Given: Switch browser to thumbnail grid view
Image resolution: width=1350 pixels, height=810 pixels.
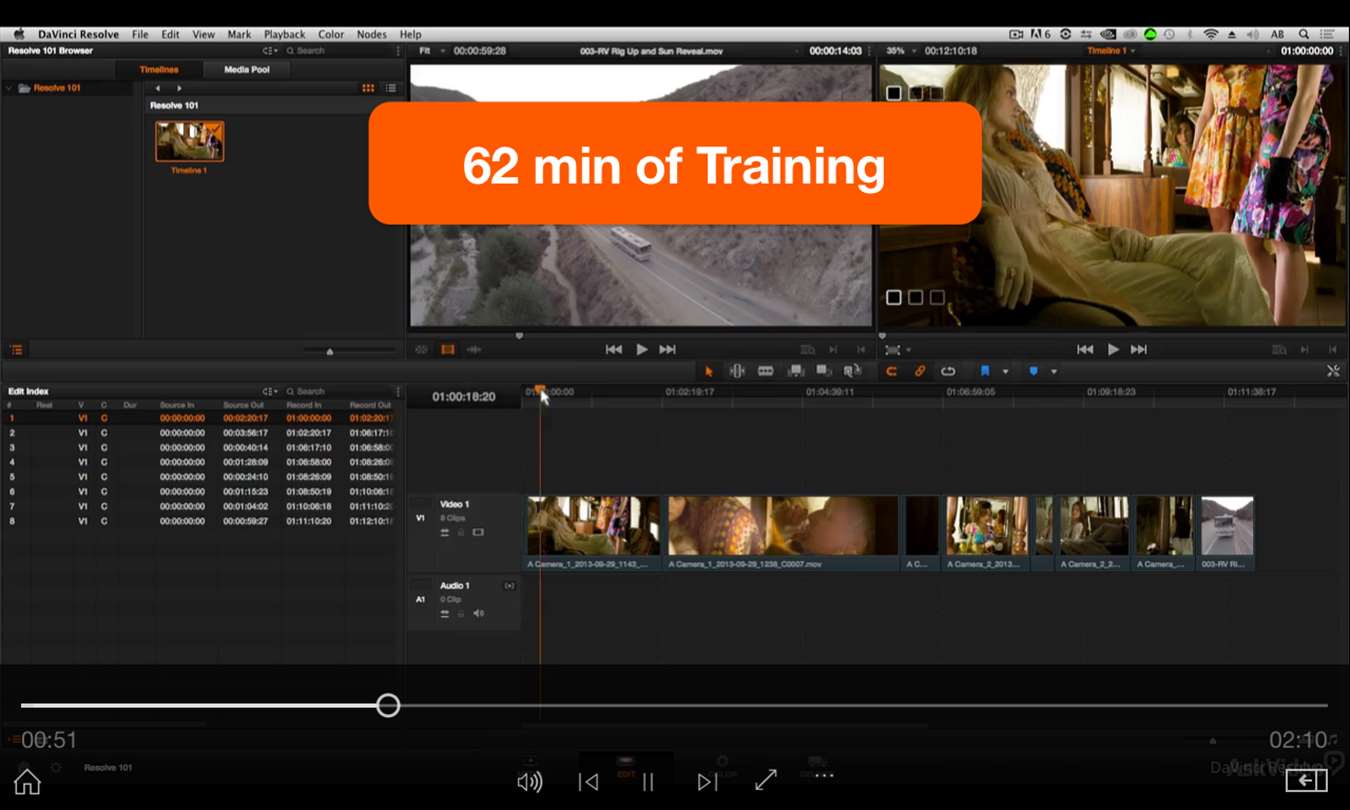Looking at the screenshot, I should (x=368, y=88).
